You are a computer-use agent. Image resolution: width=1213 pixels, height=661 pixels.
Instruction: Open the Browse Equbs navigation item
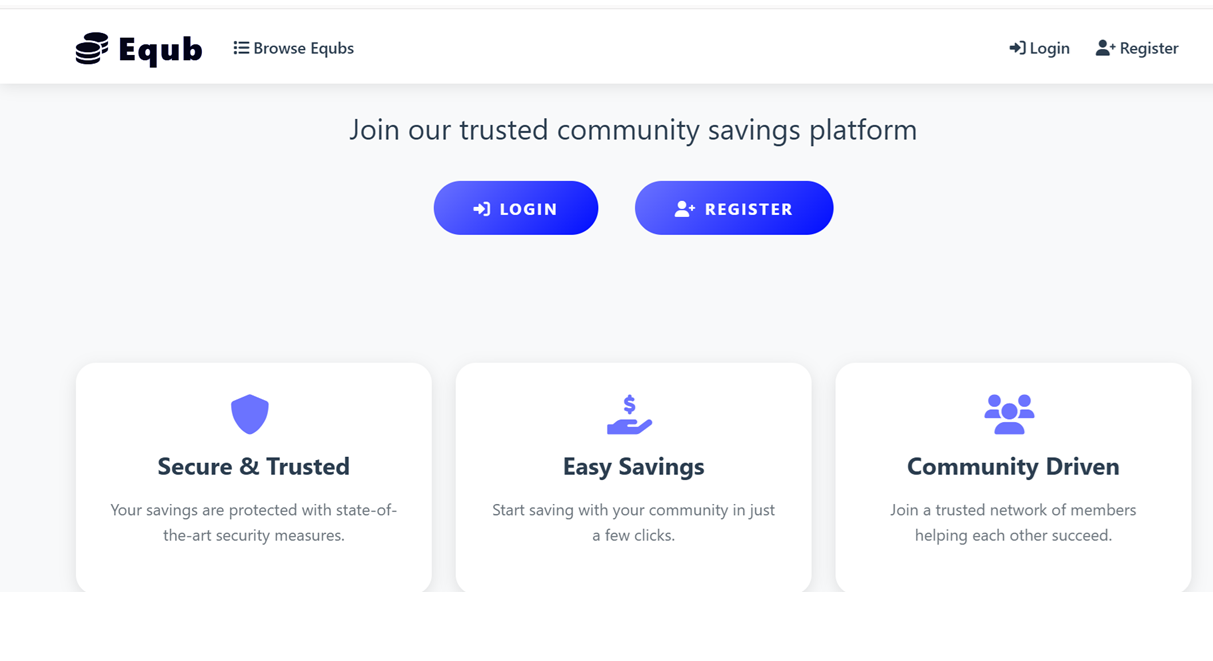point(294,48)
